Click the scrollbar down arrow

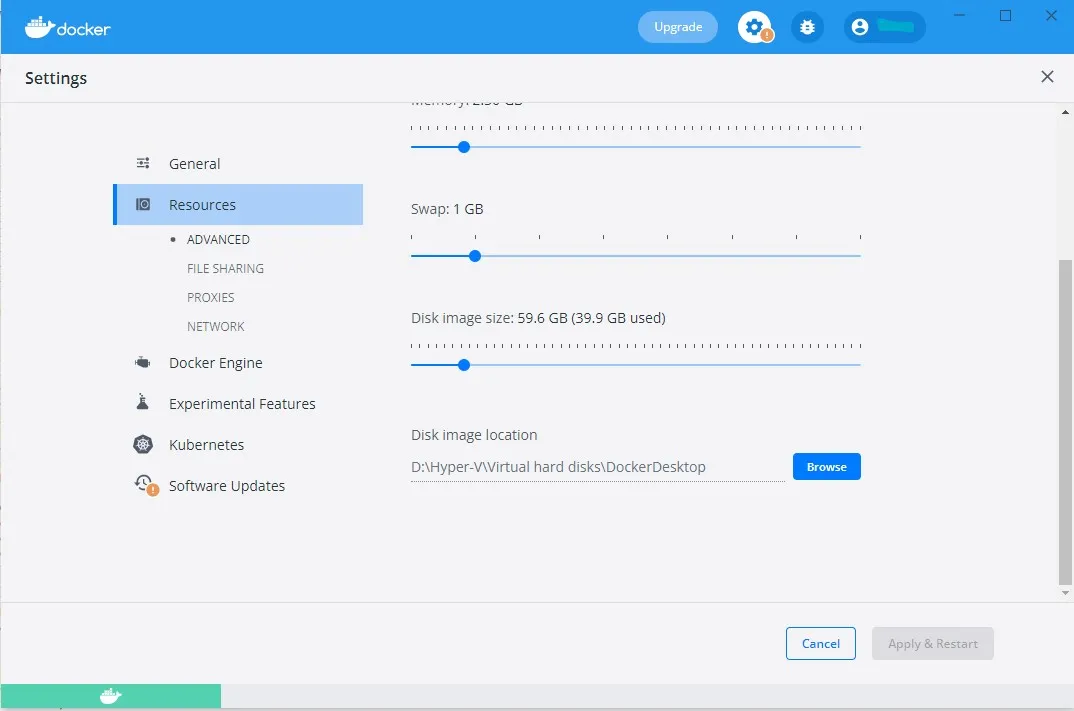click(1065, 593)
